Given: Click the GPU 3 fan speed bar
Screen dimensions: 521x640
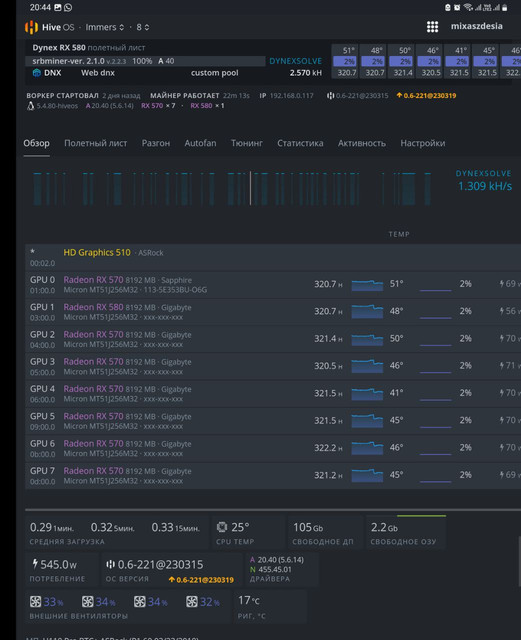Looking at the screenshot, I should tap(435, 372).
